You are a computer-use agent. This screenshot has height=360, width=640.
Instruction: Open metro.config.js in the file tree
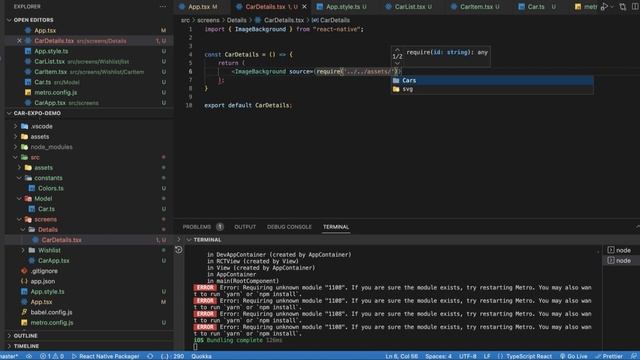(x=52, y=323)
